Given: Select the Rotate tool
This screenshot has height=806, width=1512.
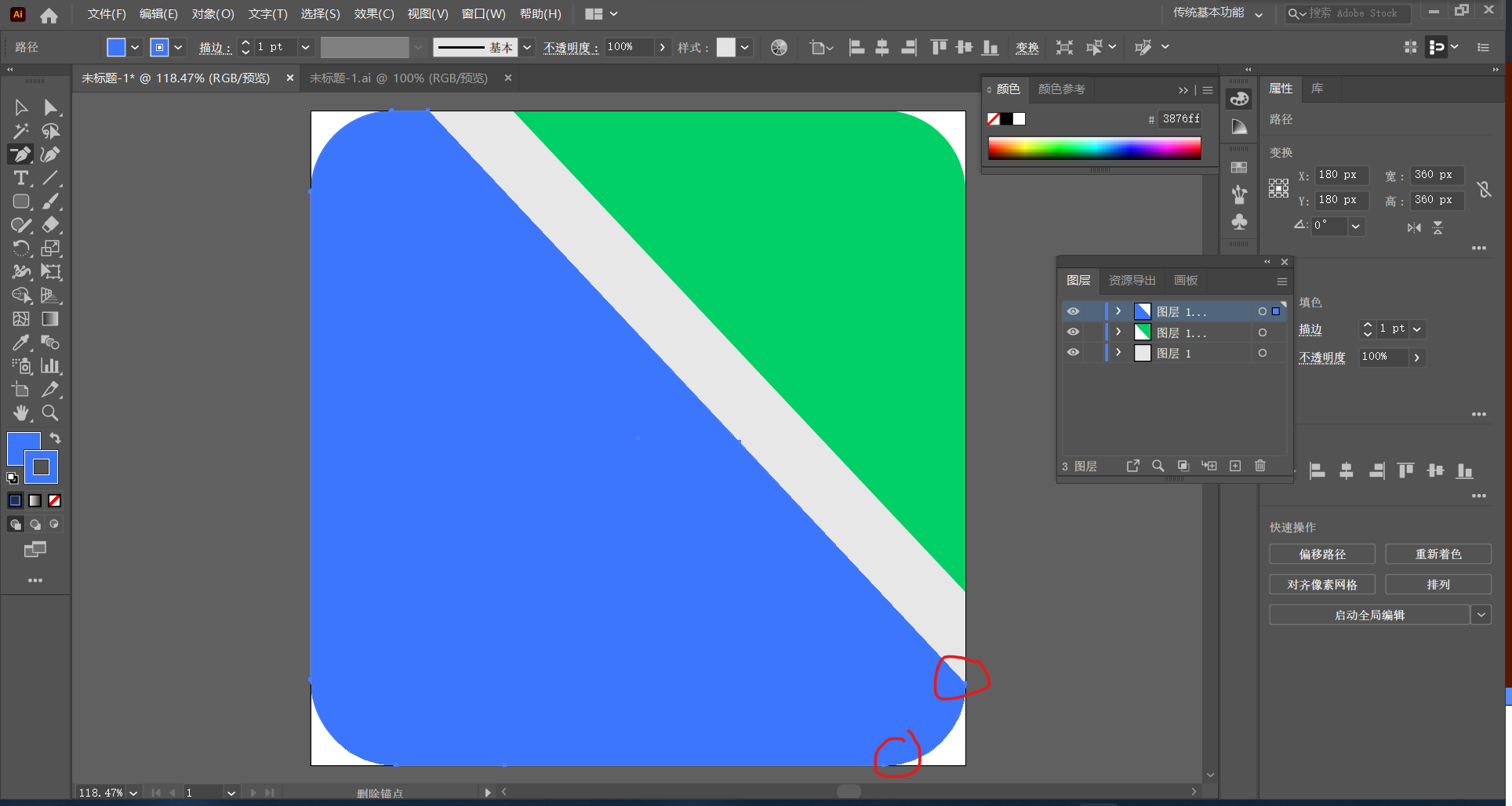Looking at the screenshot, I should [x=21, y=249].
